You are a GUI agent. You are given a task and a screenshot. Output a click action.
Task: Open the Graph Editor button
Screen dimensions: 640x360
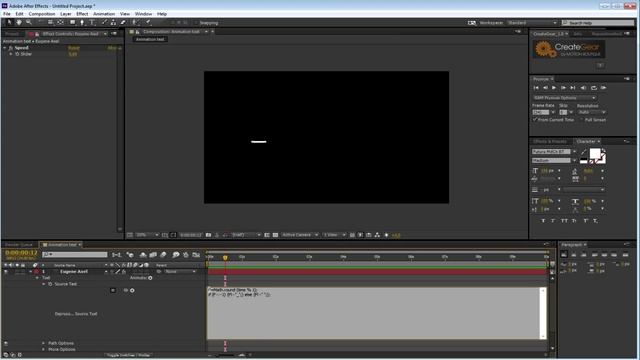196,255
